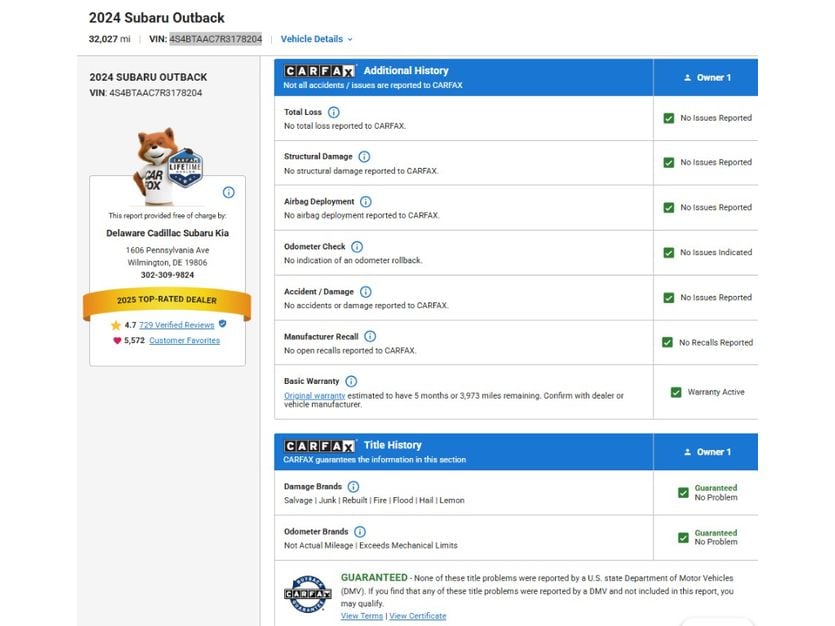
Task: Click Accident / Damage info icon
Action: [x=366, y=292]
